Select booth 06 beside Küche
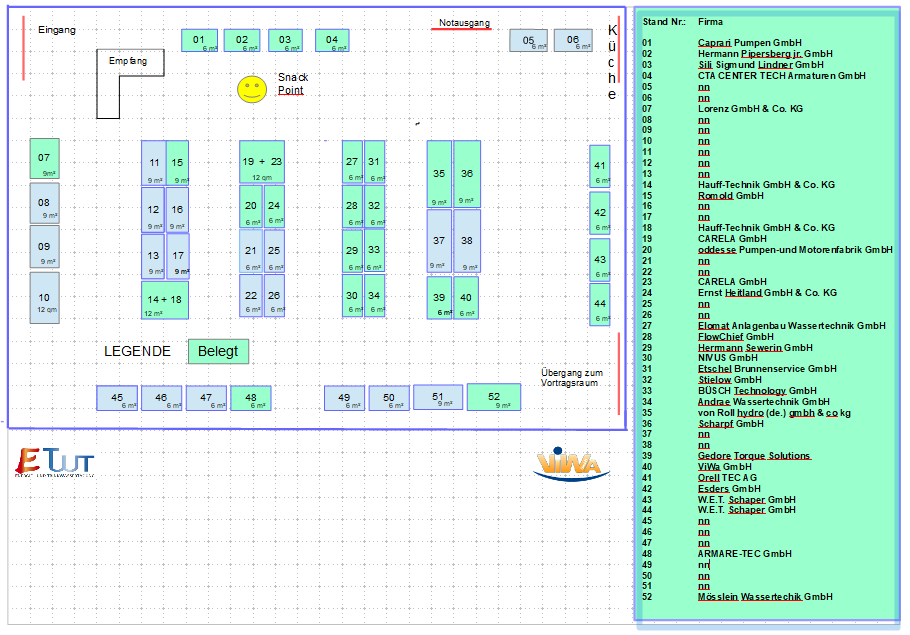The image size is (910, 635). tap(573, 41)
